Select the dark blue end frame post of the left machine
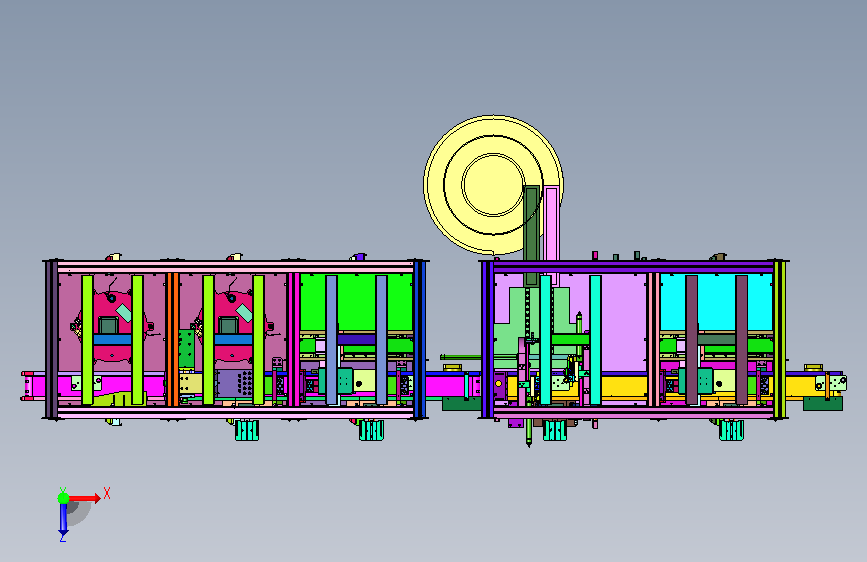Screen dimensions: 867x562 [x=420, y=339]
